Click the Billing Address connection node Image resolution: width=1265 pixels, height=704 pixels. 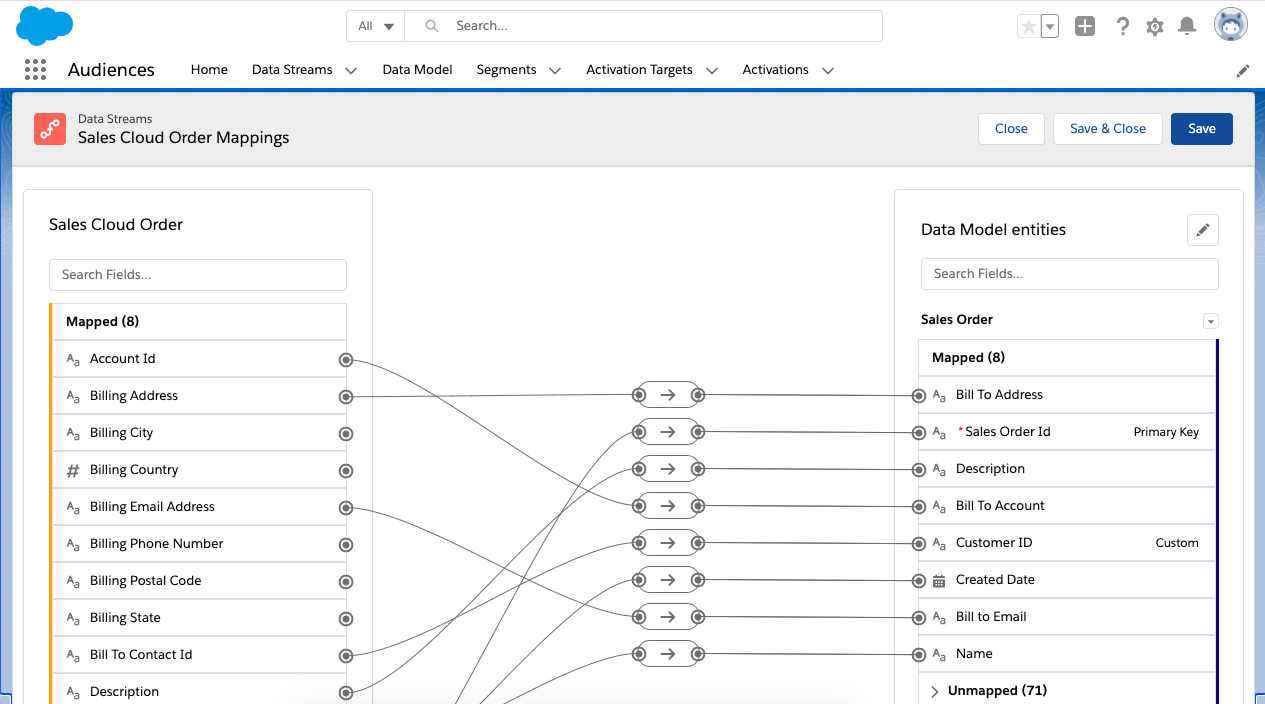[x=346, y=397]
